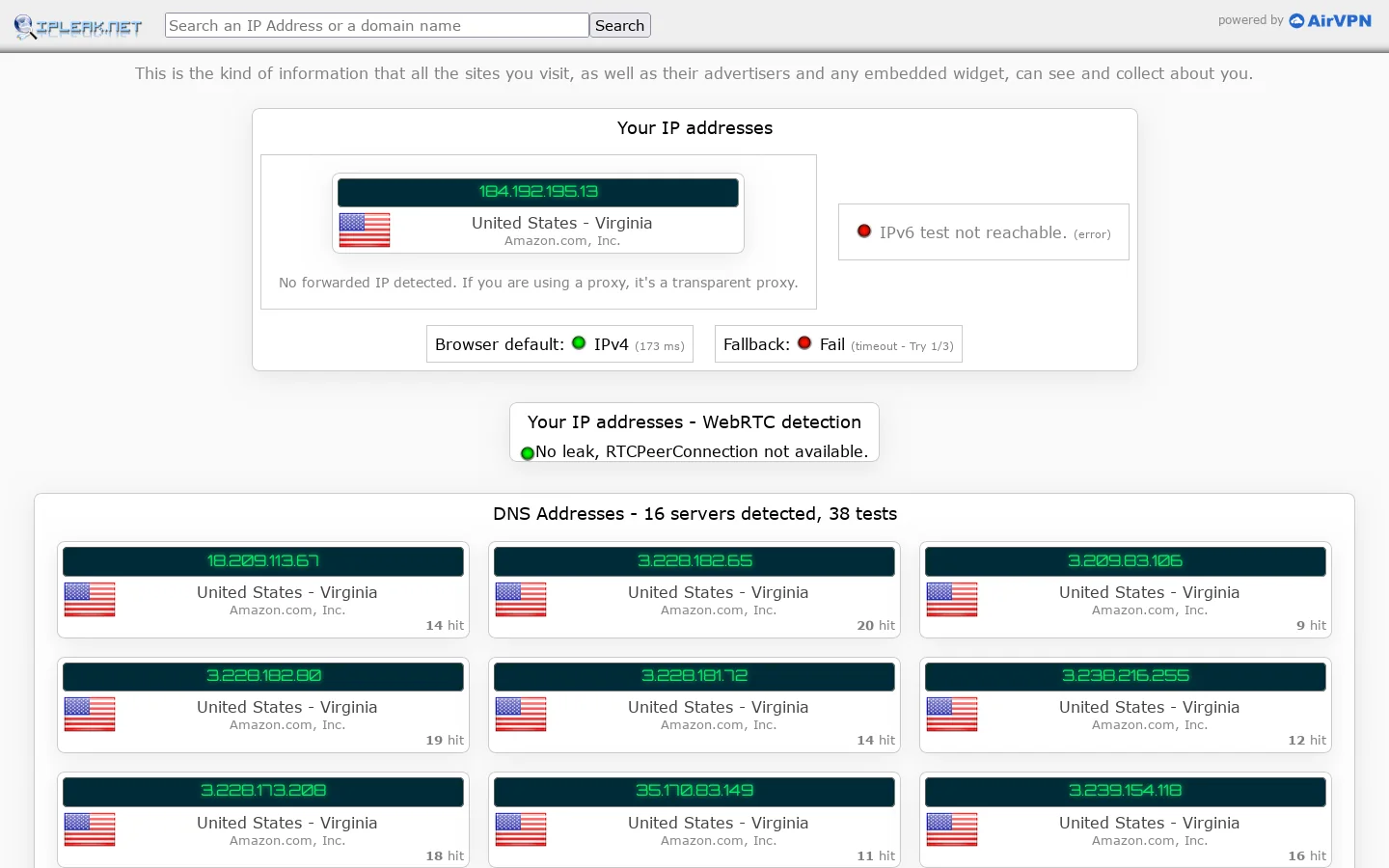Image resolution: width=1389 pixels, height=868 pixels.
Task: Click the green WebRTC no-leak indicator
Action: click(528, 453)
